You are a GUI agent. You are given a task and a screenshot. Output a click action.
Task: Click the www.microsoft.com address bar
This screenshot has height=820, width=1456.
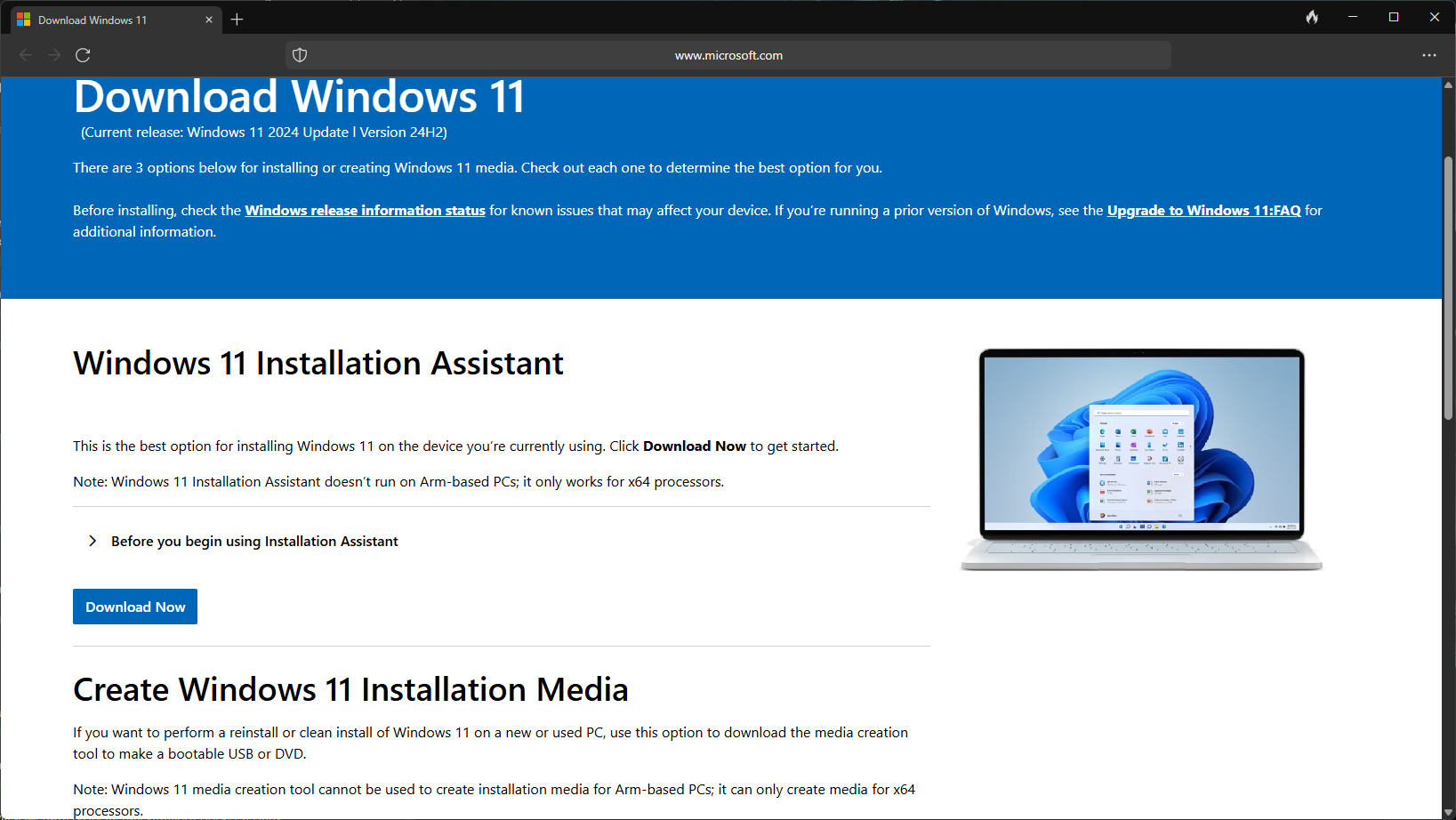(x=728, y=55)
